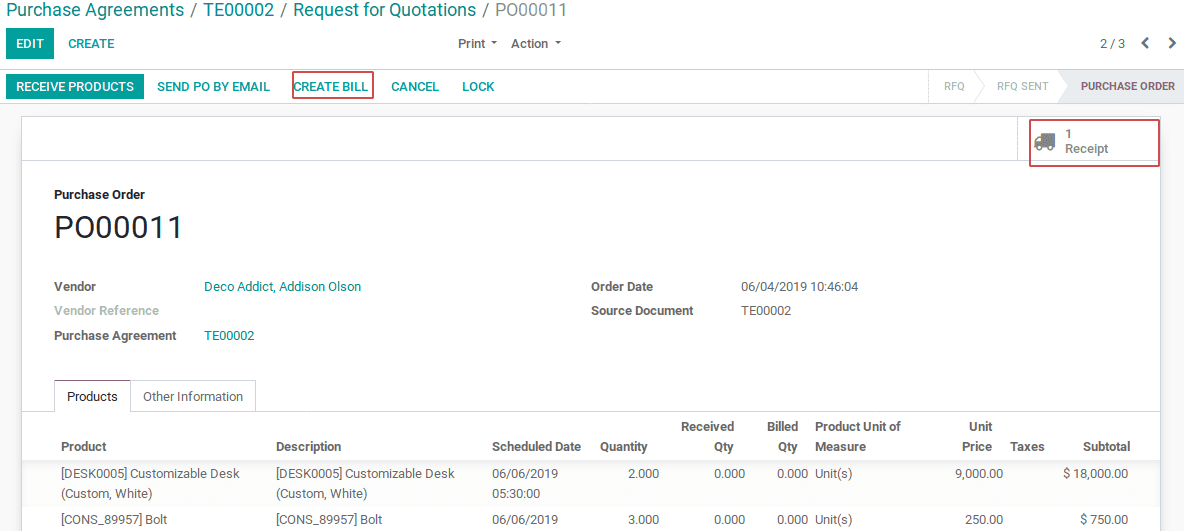Click SEND PO BY EMAIL

tap(214, 87)
